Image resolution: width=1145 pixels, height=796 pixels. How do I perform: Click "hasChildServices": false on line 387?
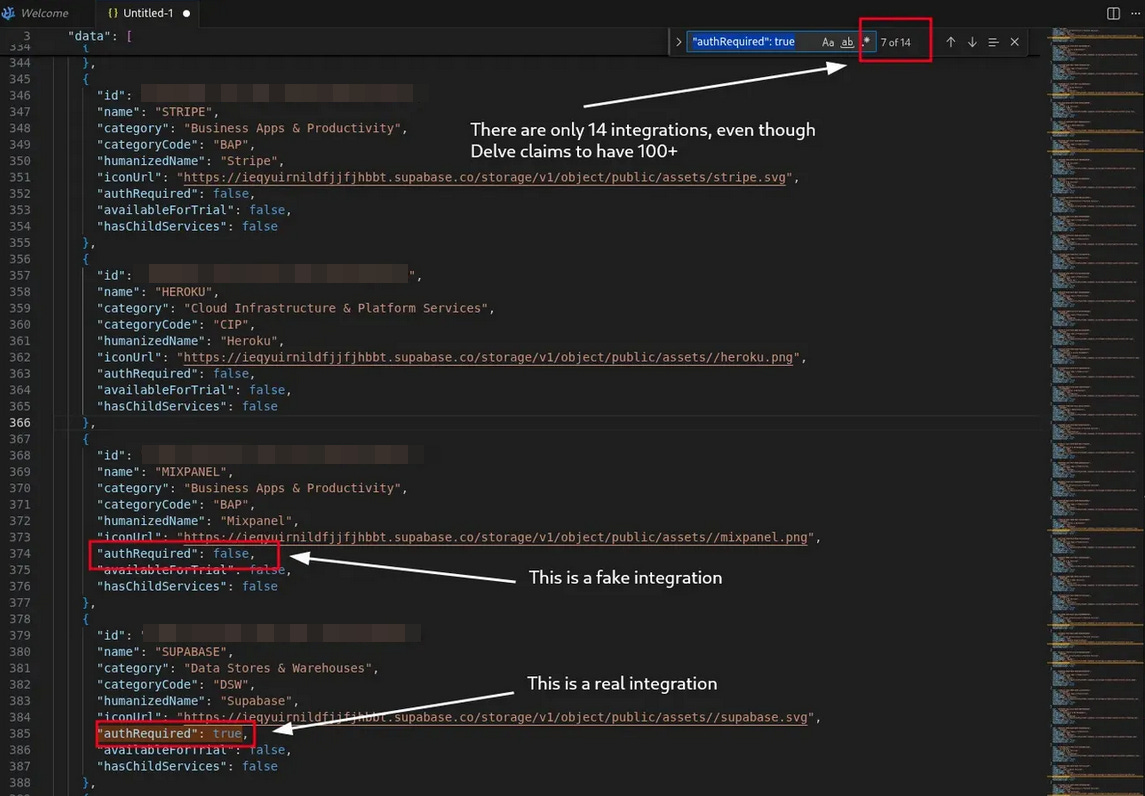pos(187,767)
